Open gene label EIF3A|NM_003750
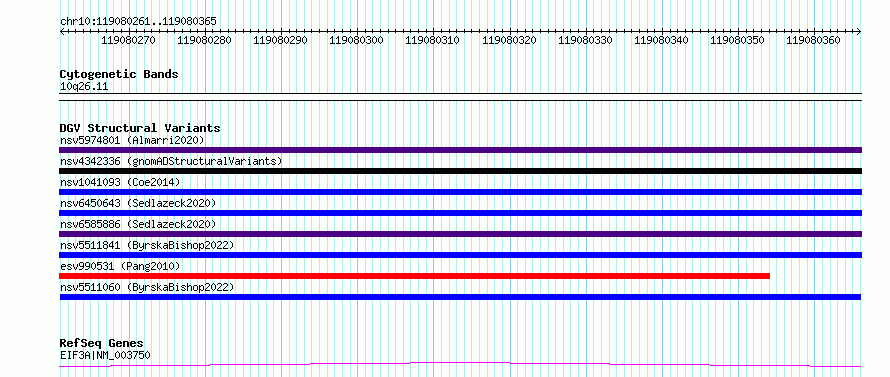Viewport: 890px width, 377px height. pyautogui.click(x=105, y=356)
